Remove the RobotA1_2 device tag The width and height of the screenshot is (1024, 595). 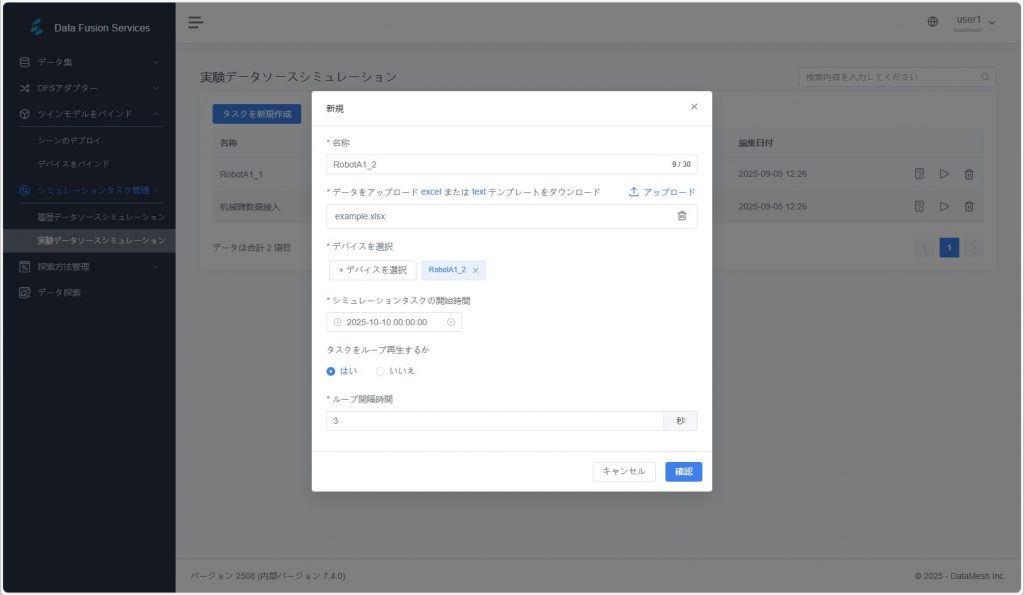pos(475,270)
